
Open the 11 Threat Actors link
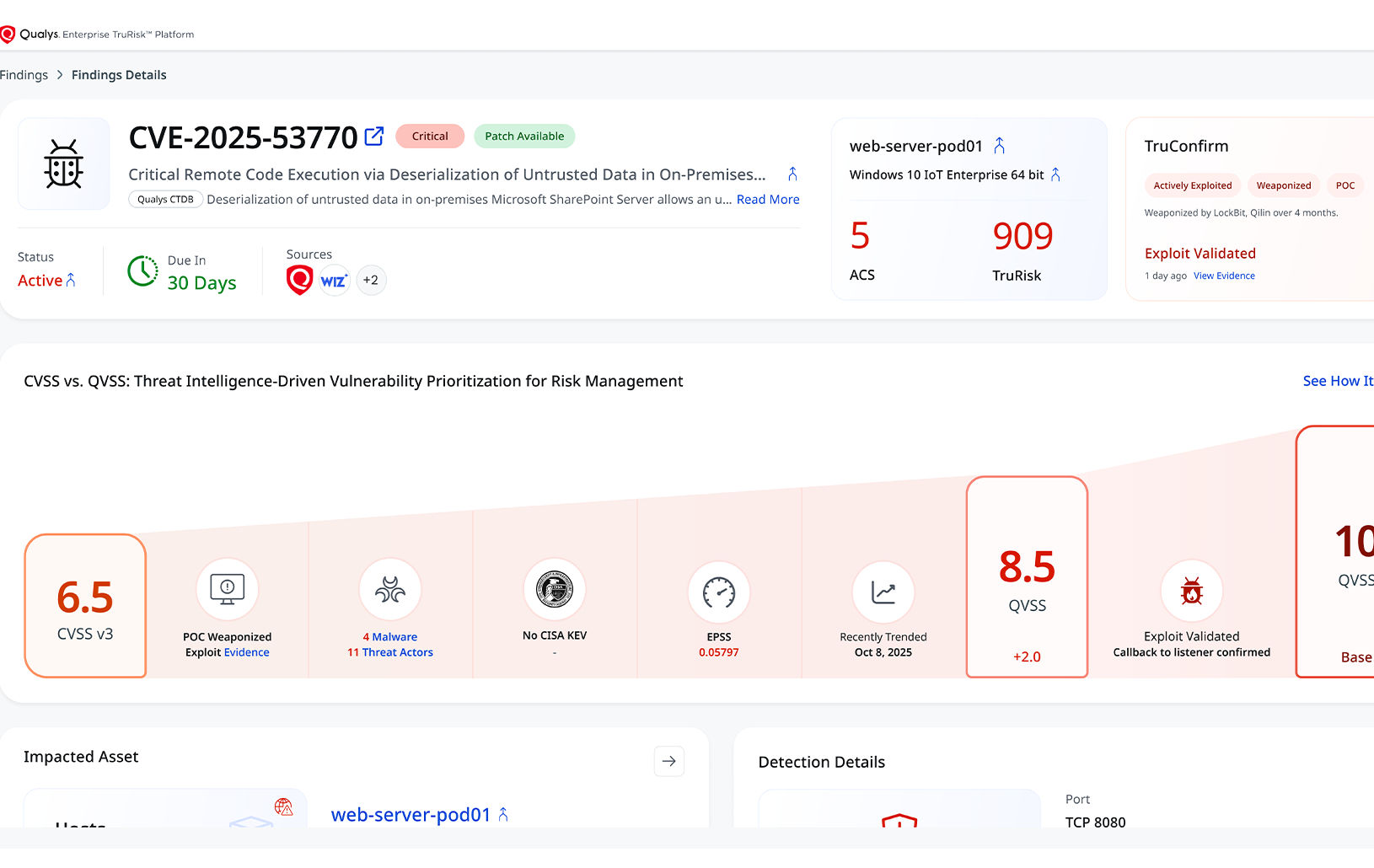click(390, 652)
